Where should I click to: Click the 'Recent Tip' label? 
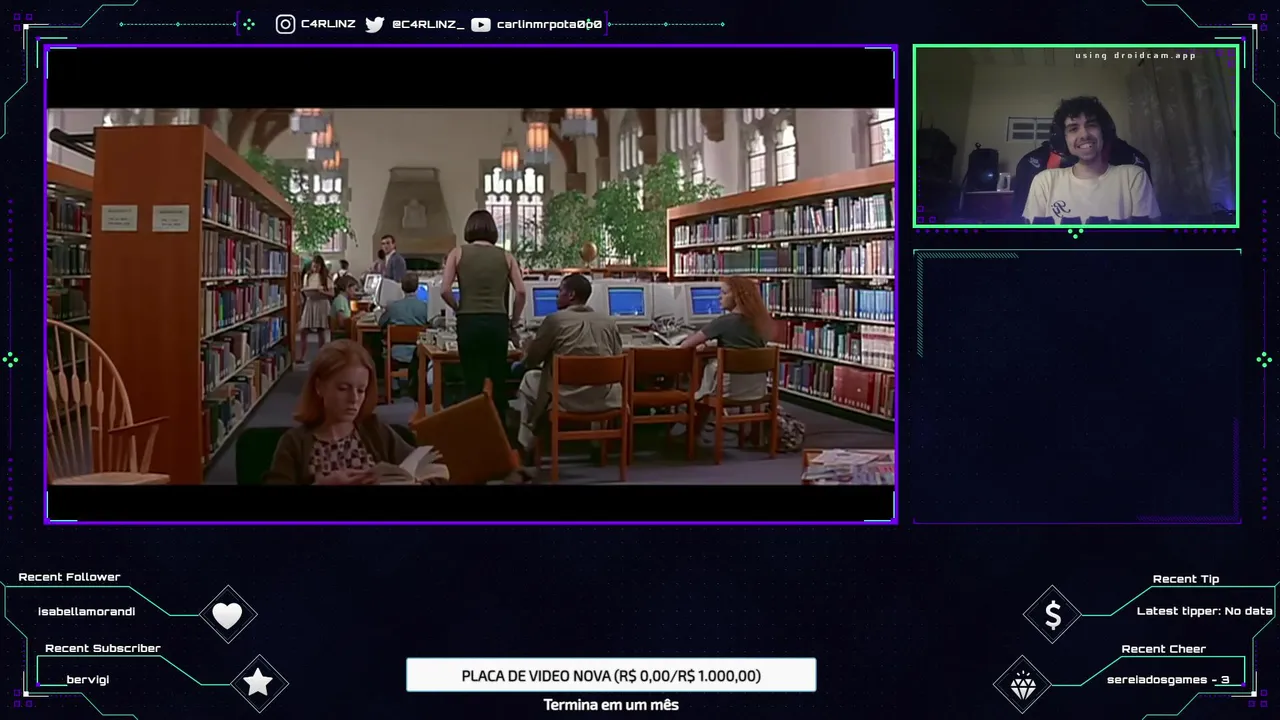pyautogui.click(x=1186, y=579)
